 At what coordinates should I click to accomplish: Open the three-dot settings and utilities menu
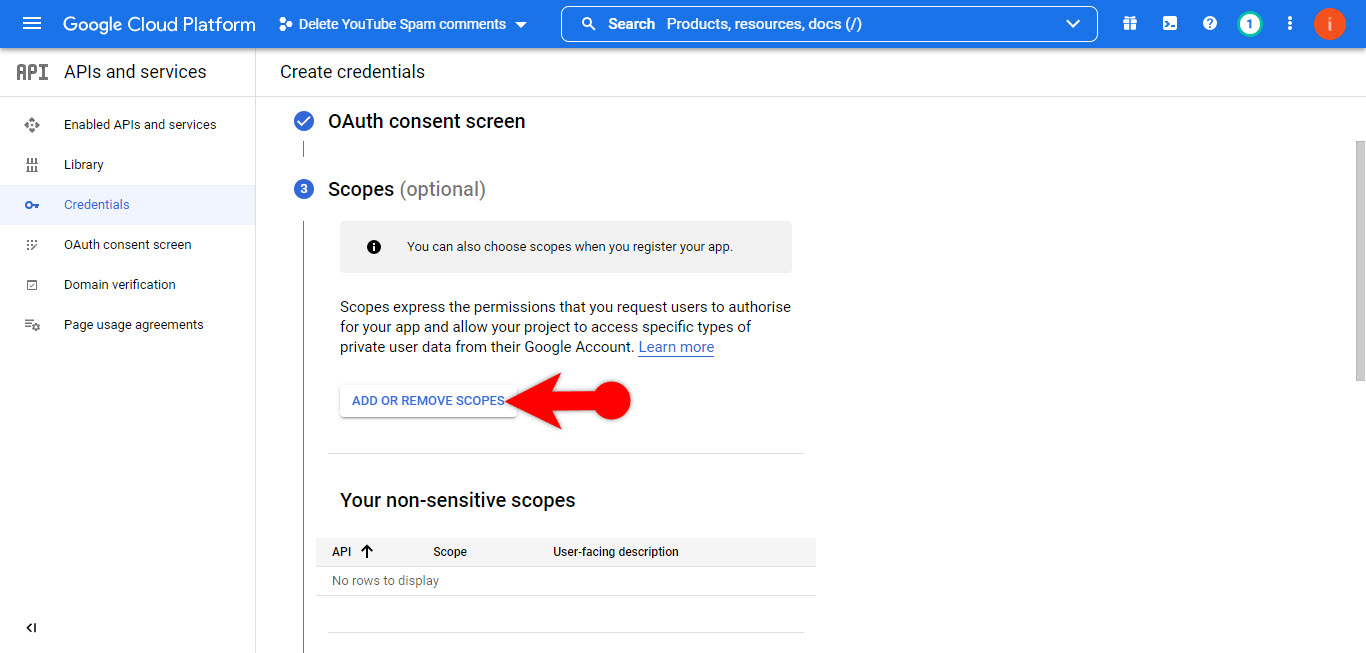1290,24
